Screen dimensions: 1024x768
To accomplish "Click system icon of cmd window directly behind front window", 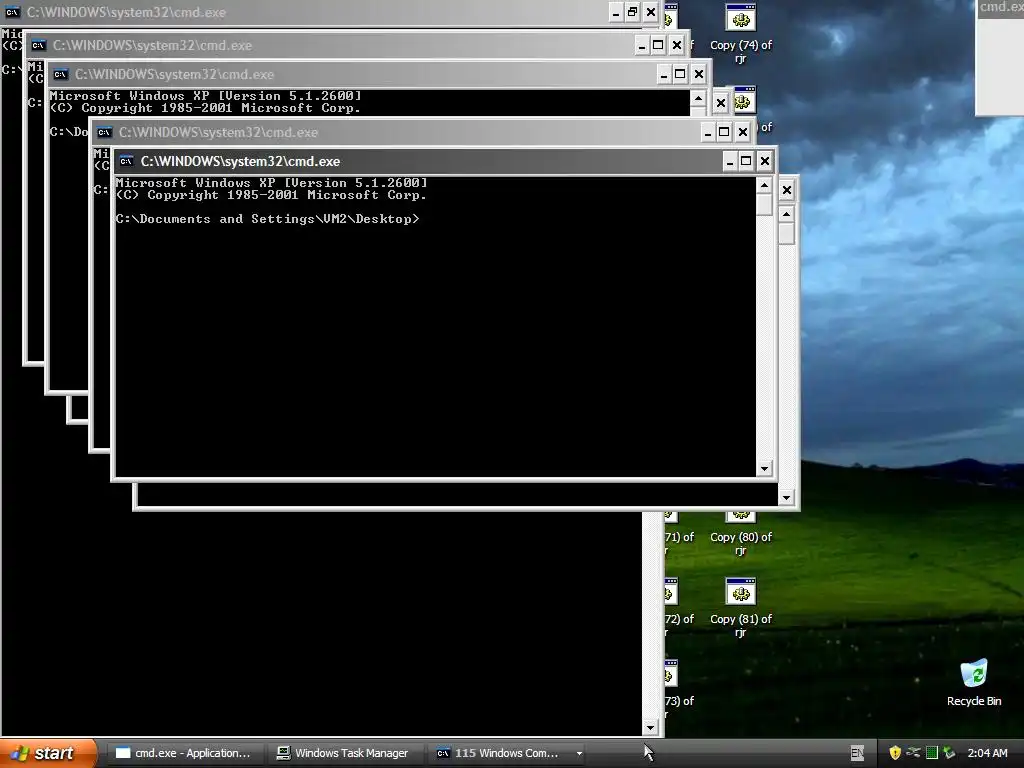I will click(x=104, y=133).
